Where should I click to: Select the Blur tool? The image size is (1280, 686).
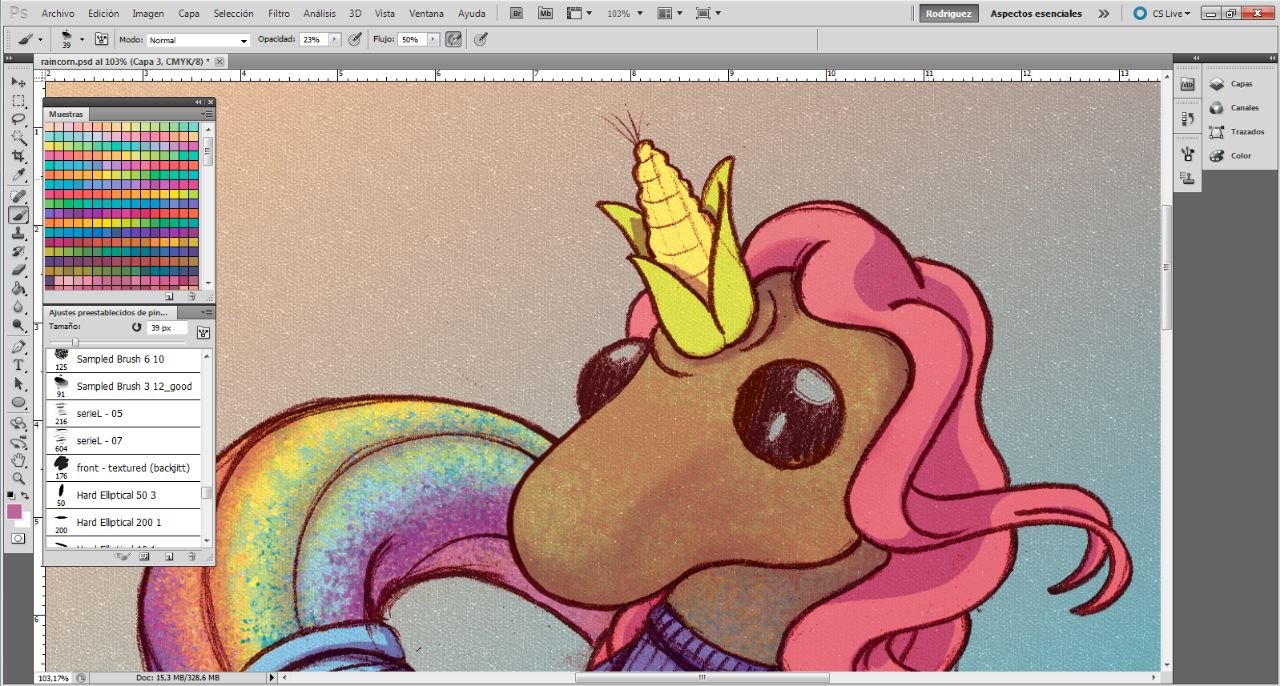click(18, 307)
